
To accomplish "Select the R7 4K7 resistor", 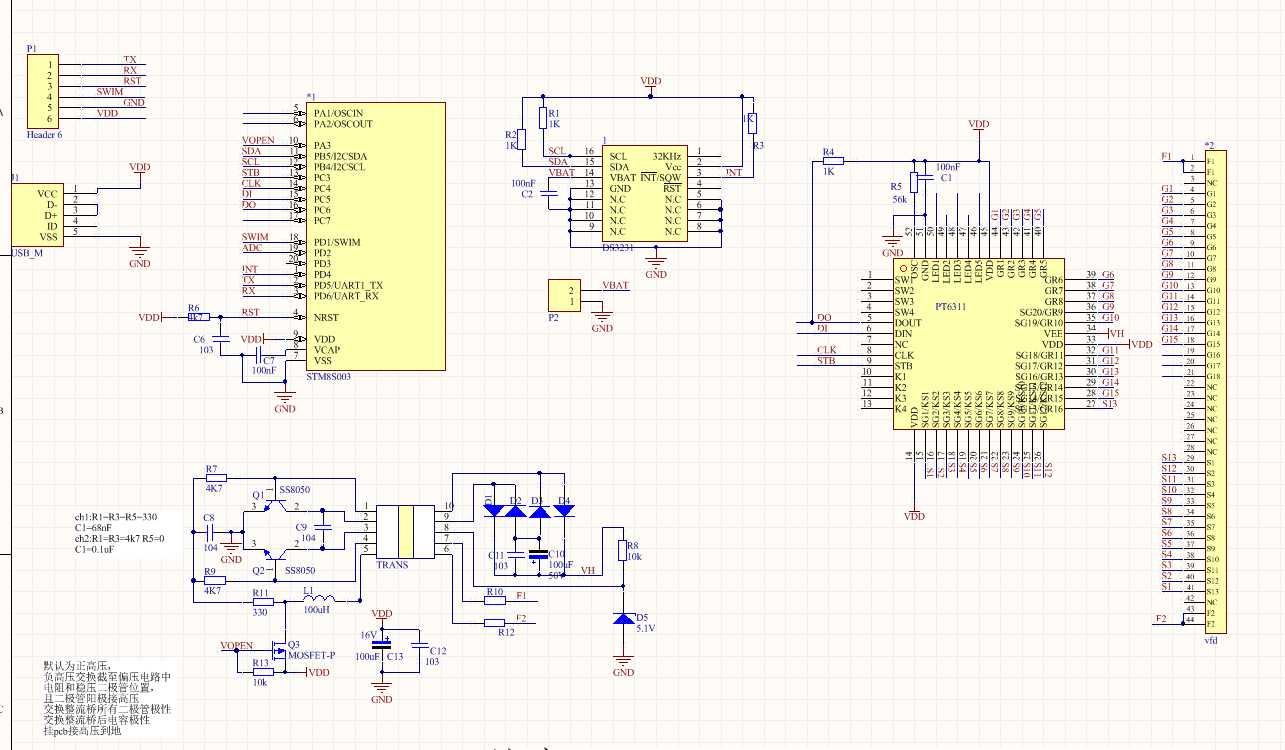I will (215, 478).
